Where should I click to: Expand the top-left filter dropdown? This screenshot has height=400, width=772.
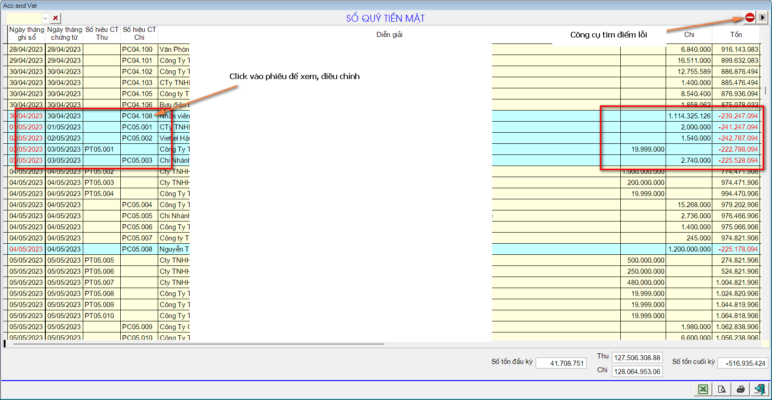45,18
